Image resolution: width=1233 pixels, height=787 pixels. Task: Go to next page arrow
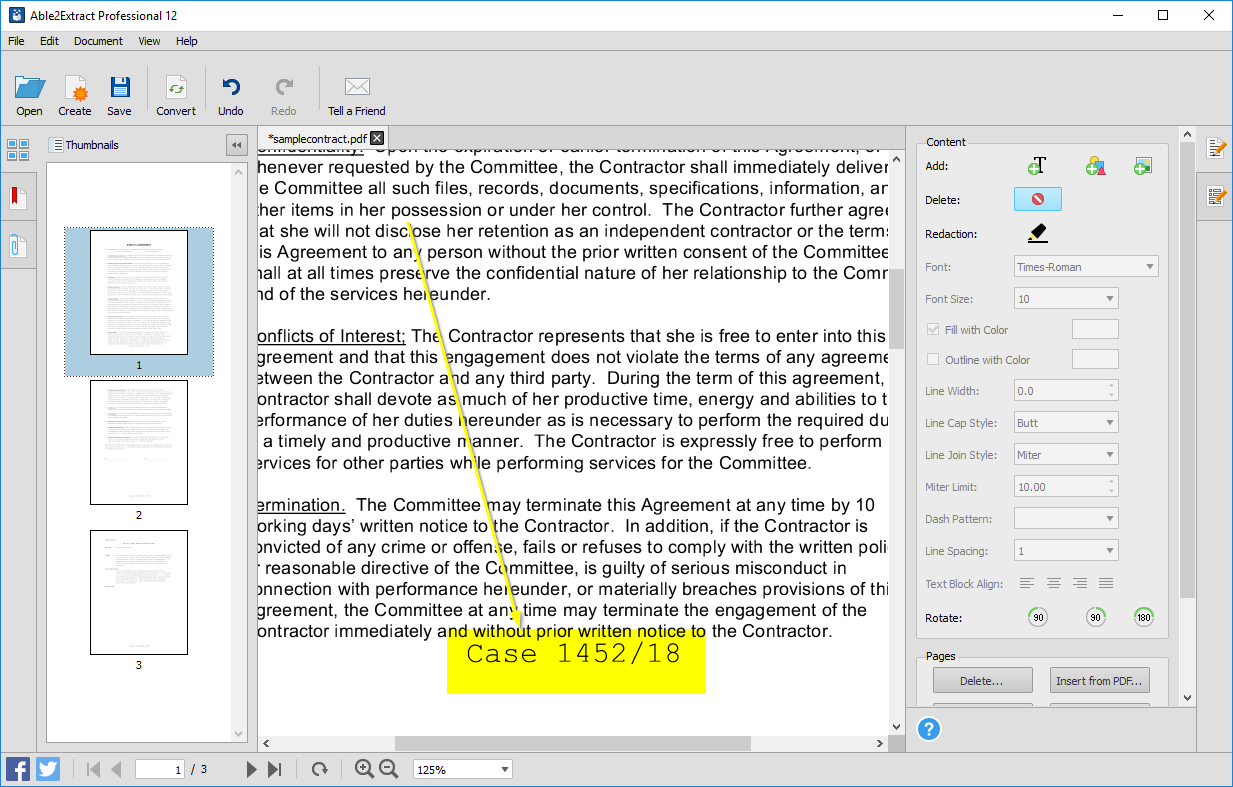tap(252, 769)
